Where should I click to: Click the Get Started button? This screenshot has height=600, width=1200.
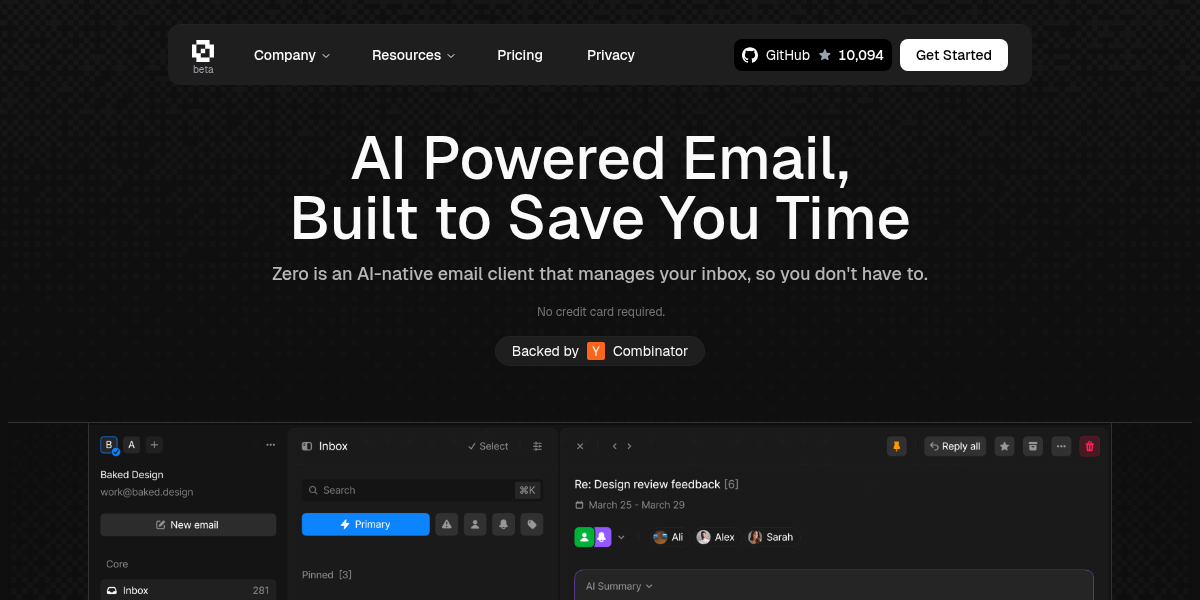click(953, 55)
